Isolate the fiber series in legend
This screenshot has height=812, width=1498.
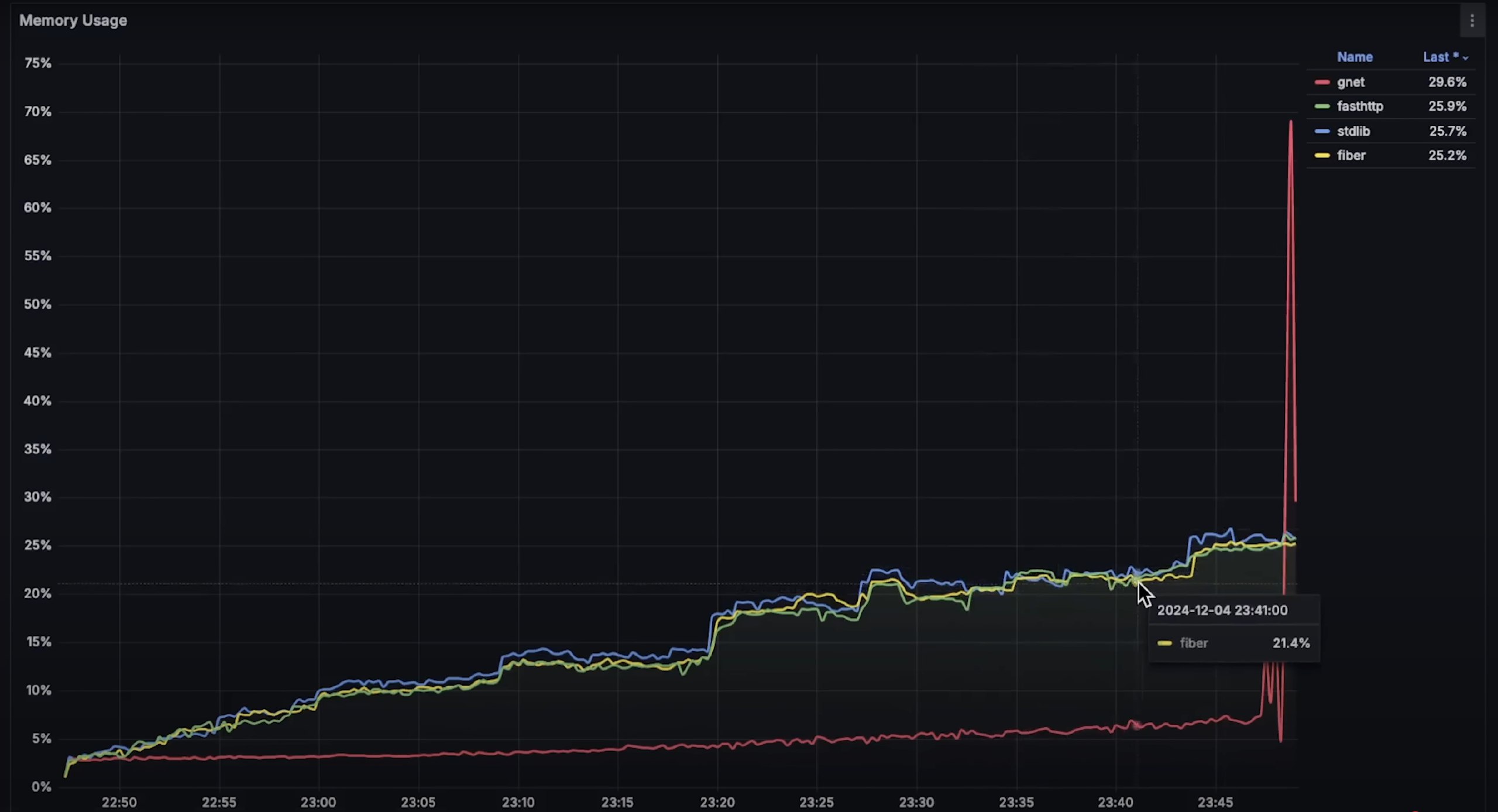pyautogui.click(x=1351, y=156)
